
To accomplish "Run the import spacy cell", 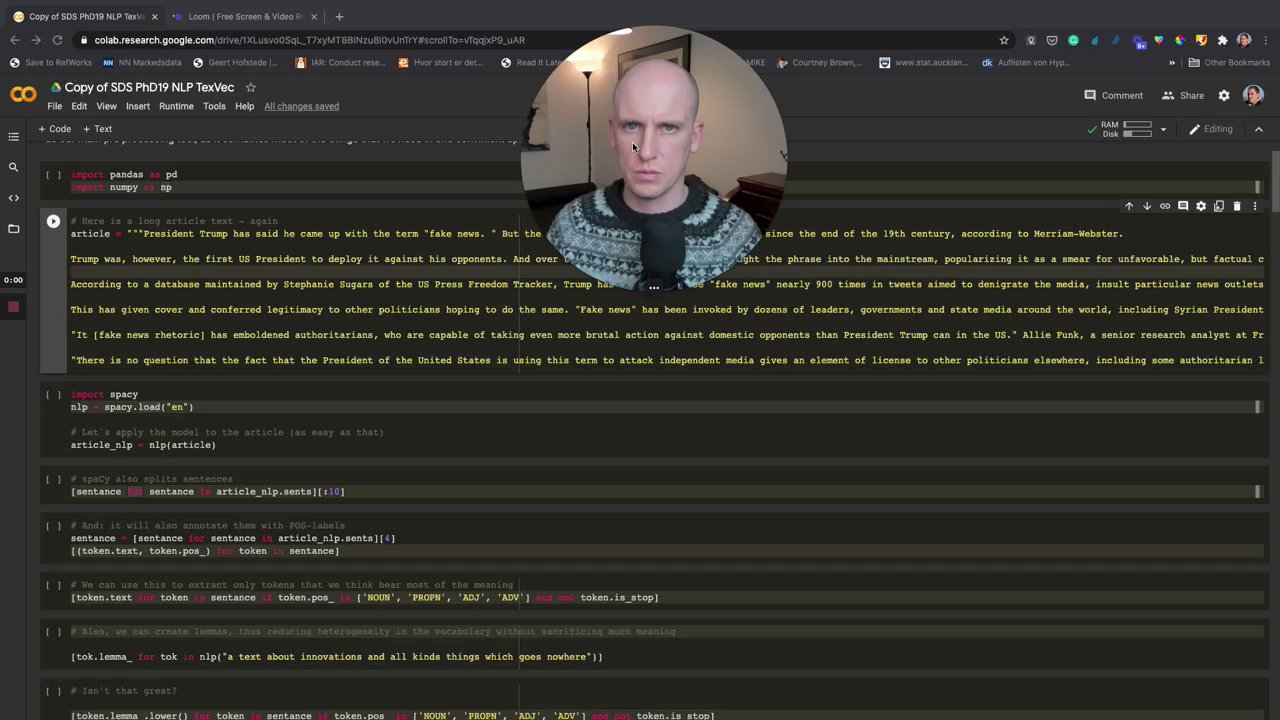I will coord(53,395).
